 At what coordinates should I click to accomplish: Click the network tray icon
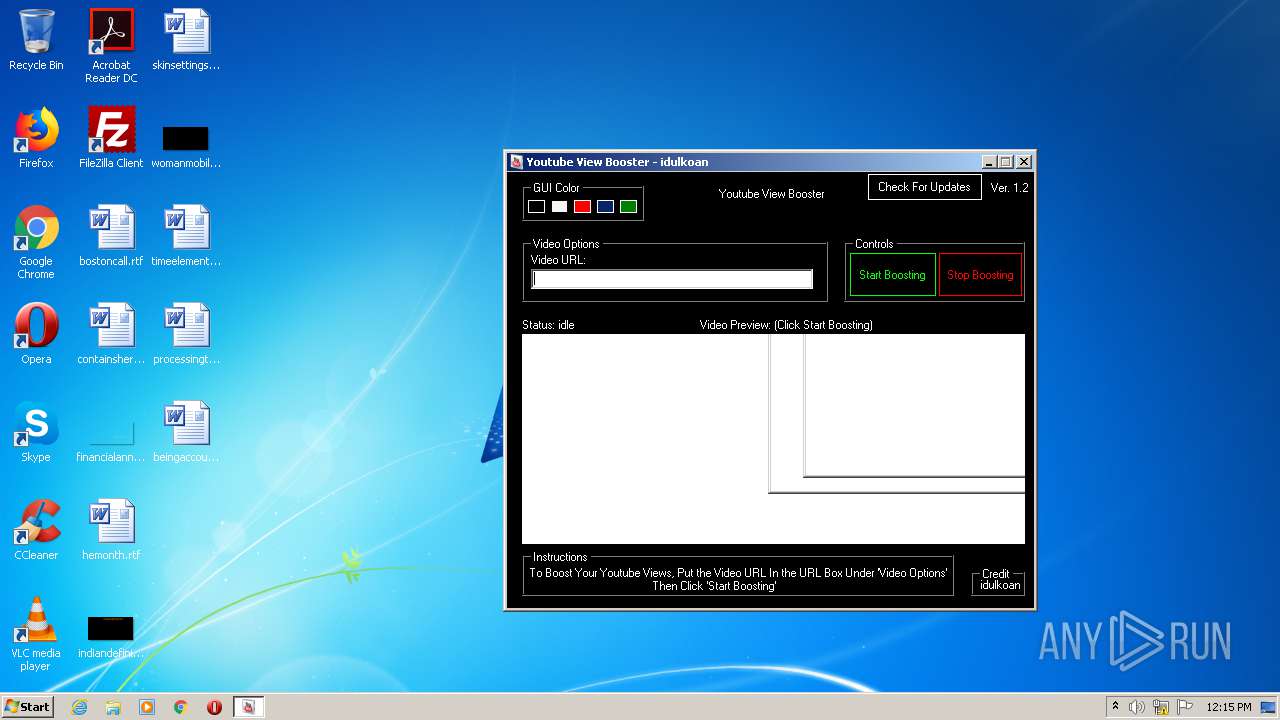1161,707
